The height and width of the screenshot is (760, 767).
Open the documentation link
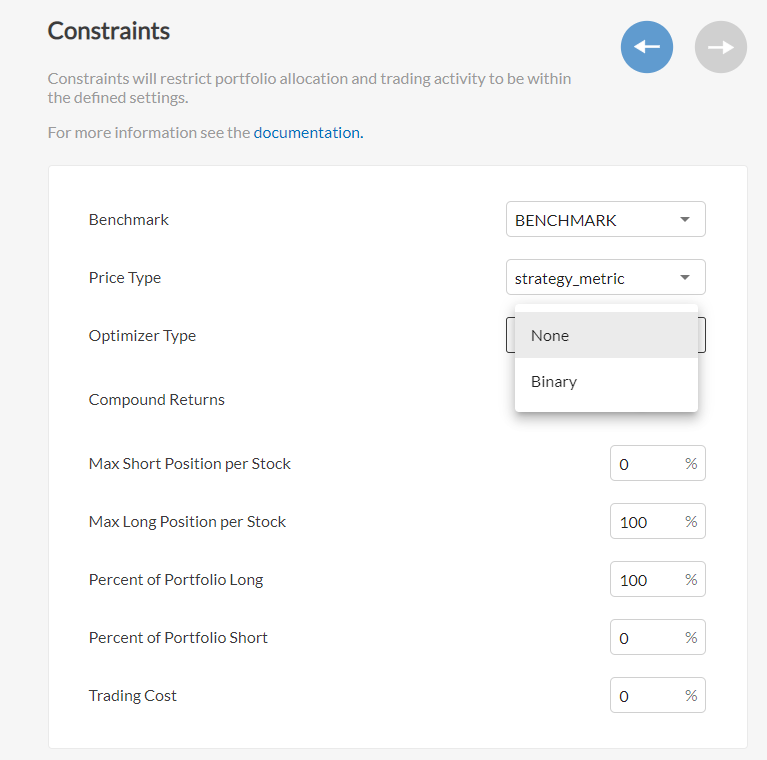308,133
